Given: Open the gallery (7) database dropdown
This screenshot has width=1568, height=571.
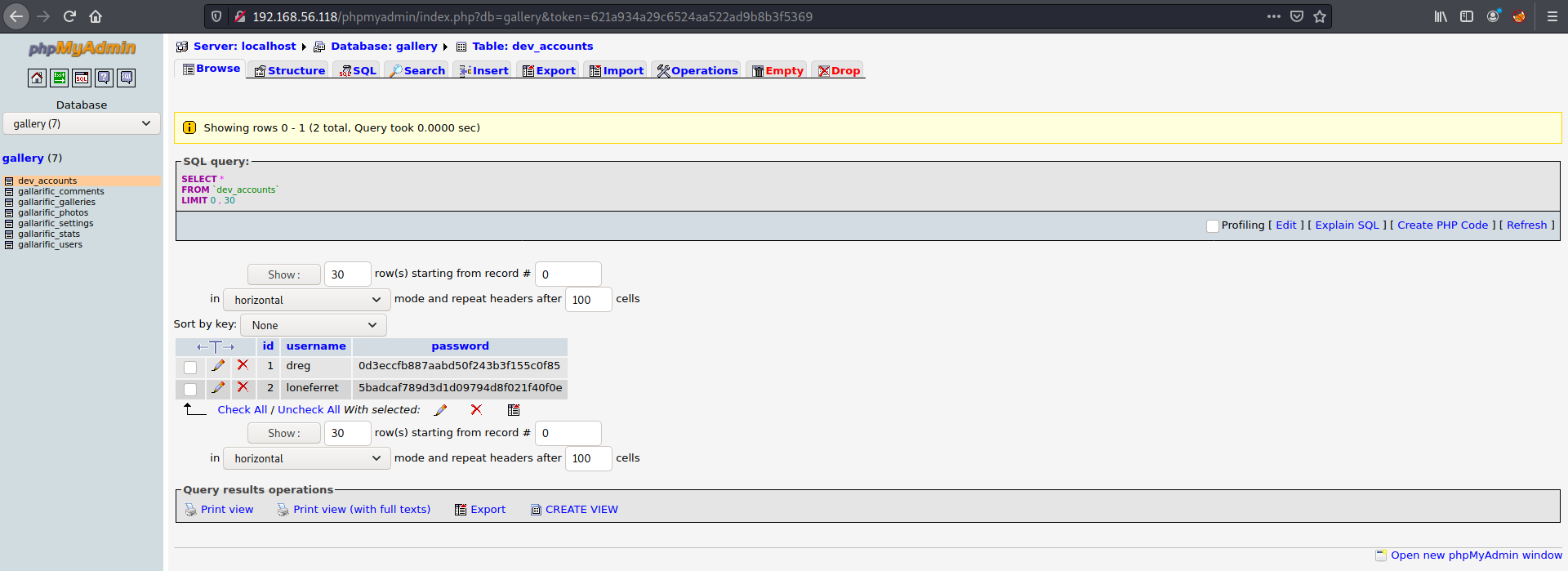Looking at the screenshot, I should [x=82, y=123].
